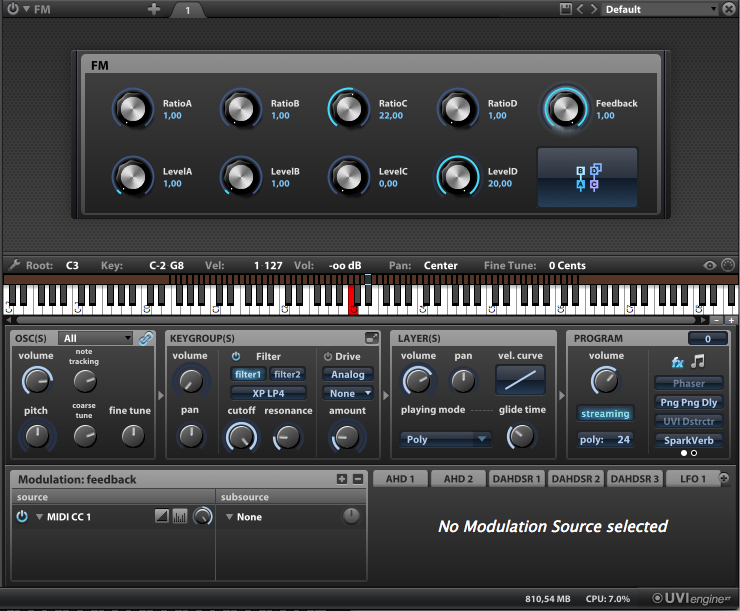Select the filter1 tab

coord(248,375)
